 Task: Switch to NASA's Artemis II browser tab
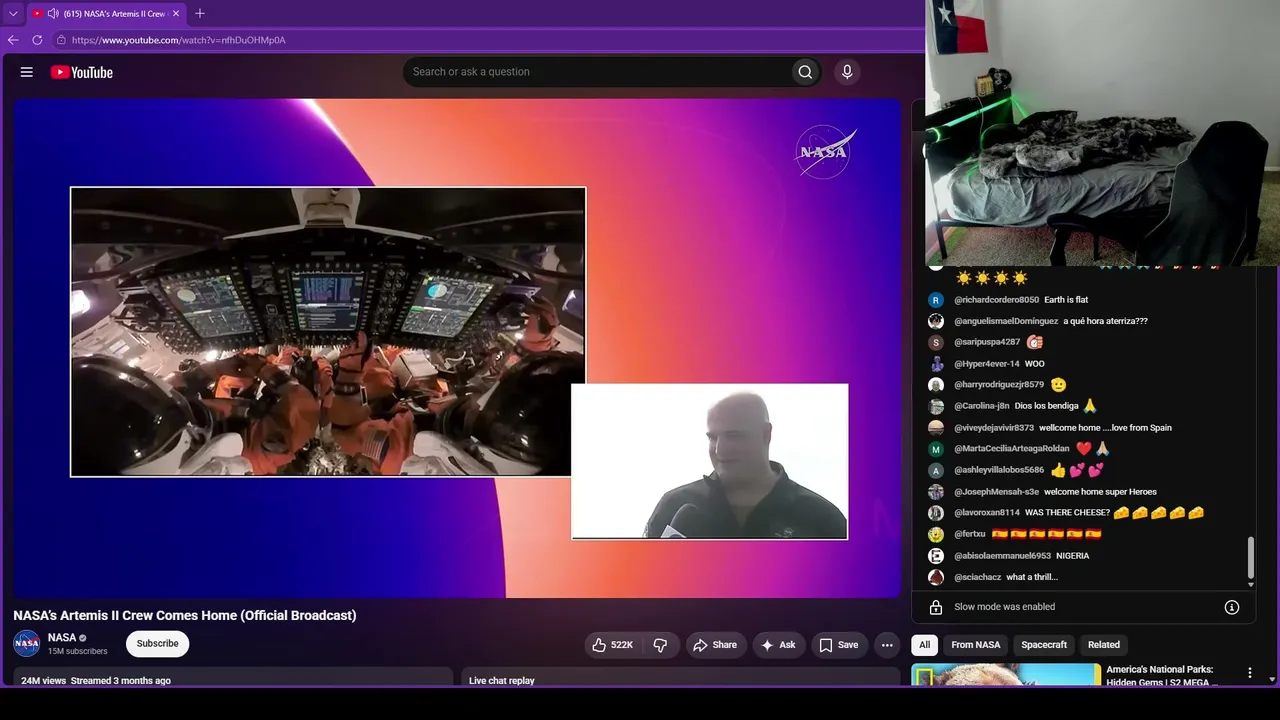pyautogui.click(x=106, y=13)
